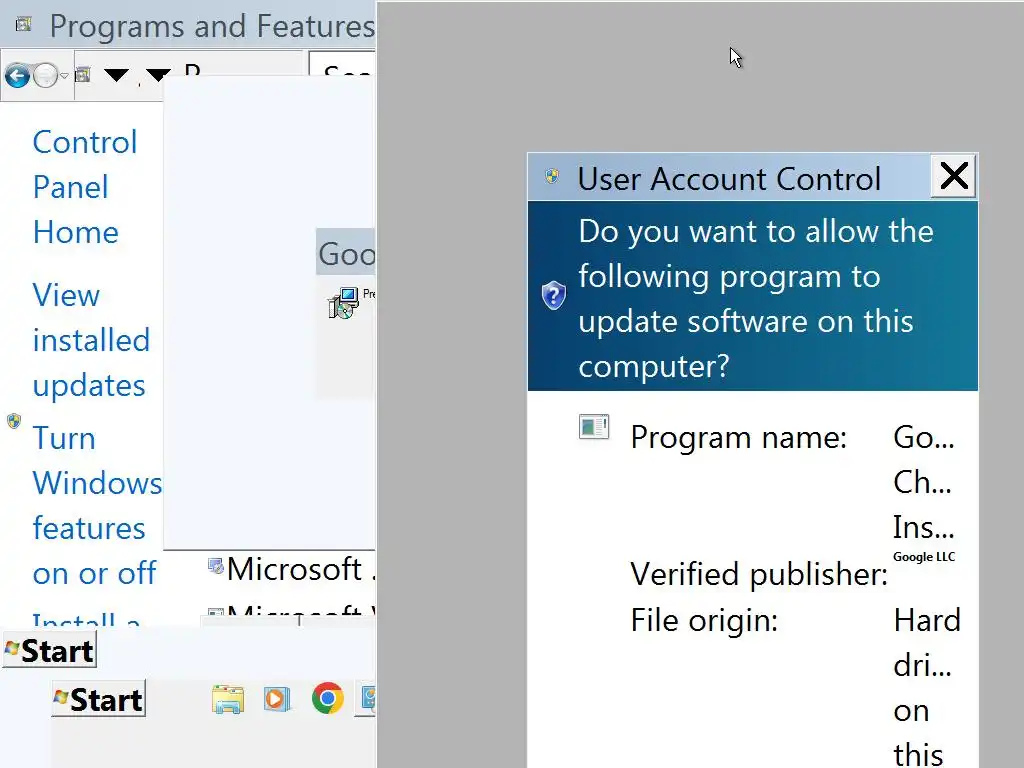Click shield icon beside Turn Windows features
Viewport: 1024px width, 768px height.
pyautogui.click(x=14, y=421)
